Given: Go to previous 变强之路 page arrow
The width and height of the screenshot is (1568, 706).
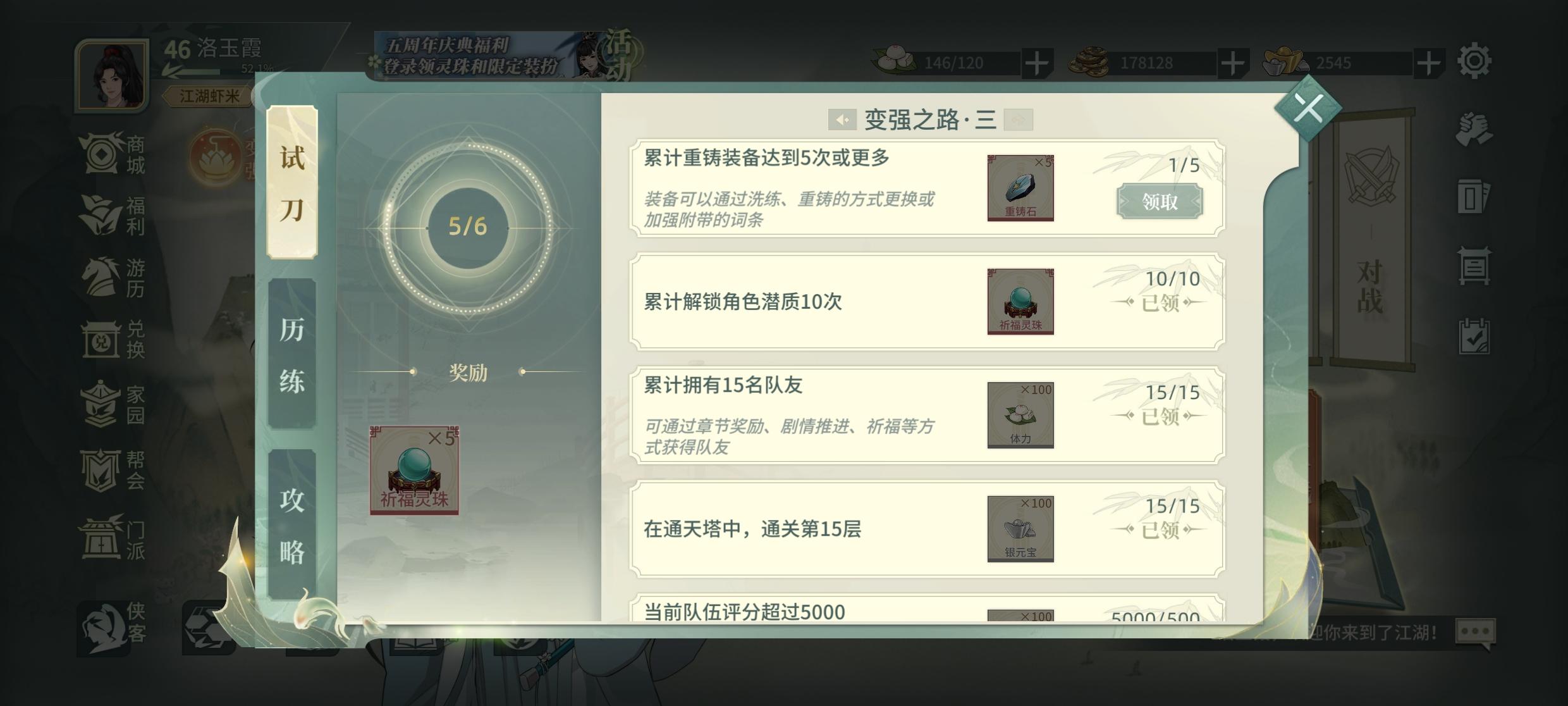Looking at the screenshot, I should coord(842,119).
